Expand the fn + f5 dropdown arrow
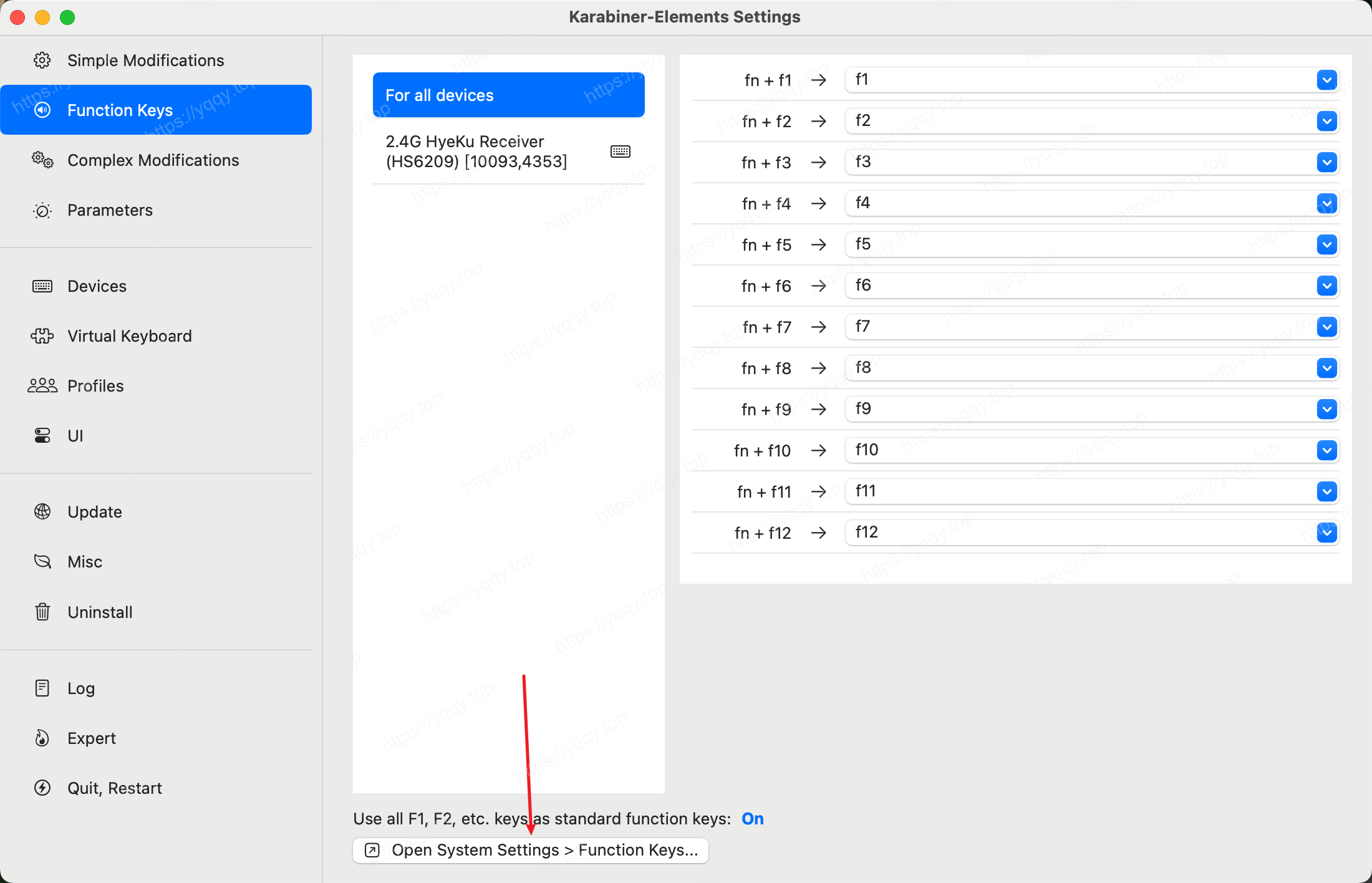This screenshot has height=883, width=1372. click(1326, 244)
